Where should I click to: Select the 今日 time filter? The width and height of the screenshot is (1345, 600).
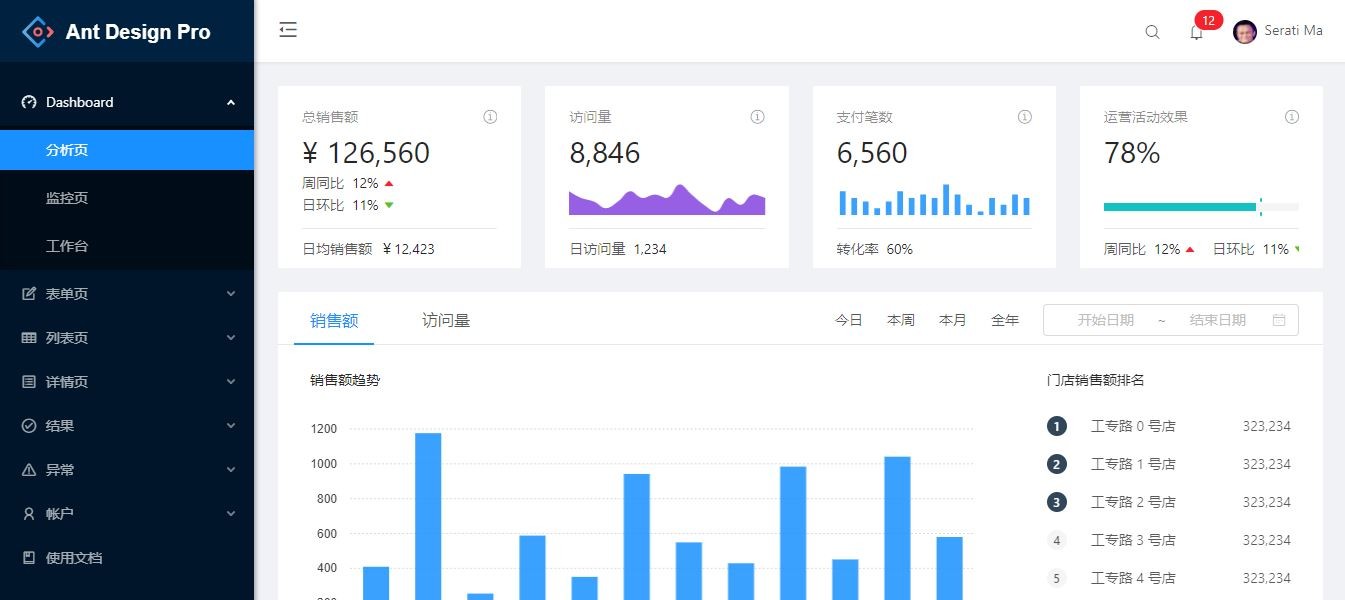[848, 319]
